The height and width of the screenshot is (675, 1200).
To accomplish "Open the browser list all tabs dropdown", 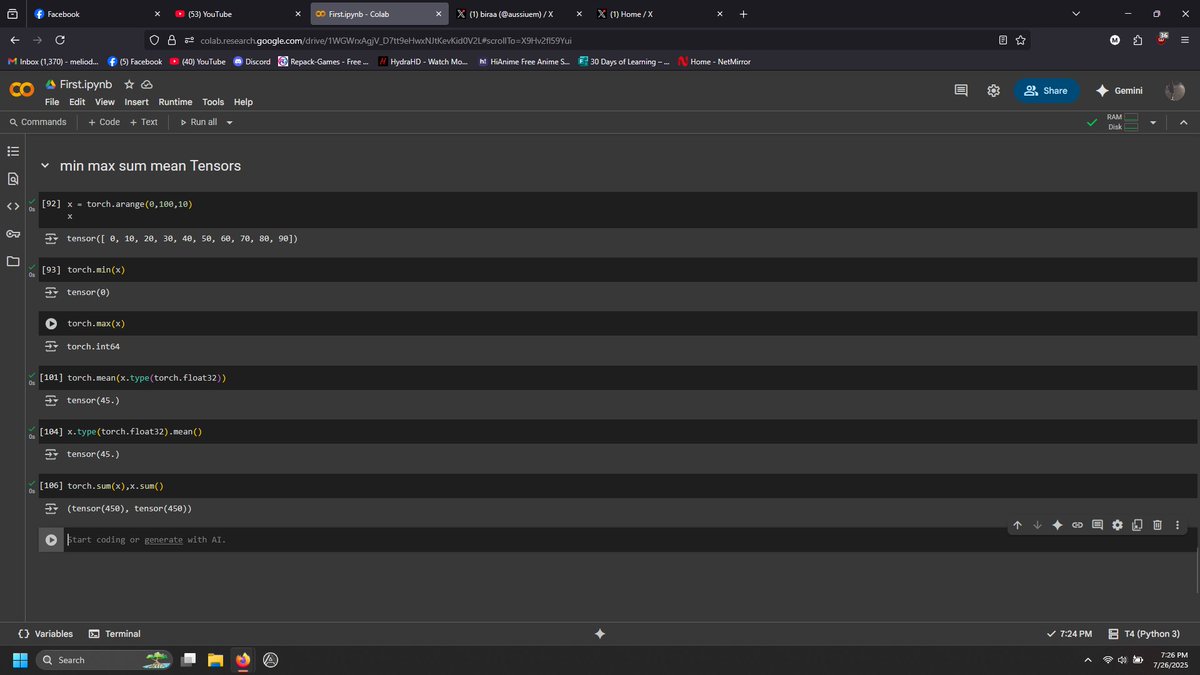I will 1076,14.
